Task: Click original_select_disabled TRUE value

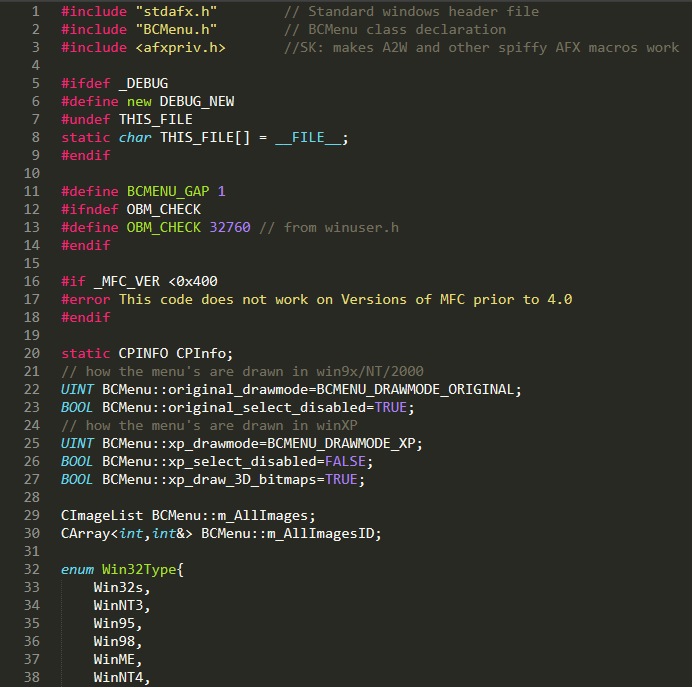Action: coord(391,408)
